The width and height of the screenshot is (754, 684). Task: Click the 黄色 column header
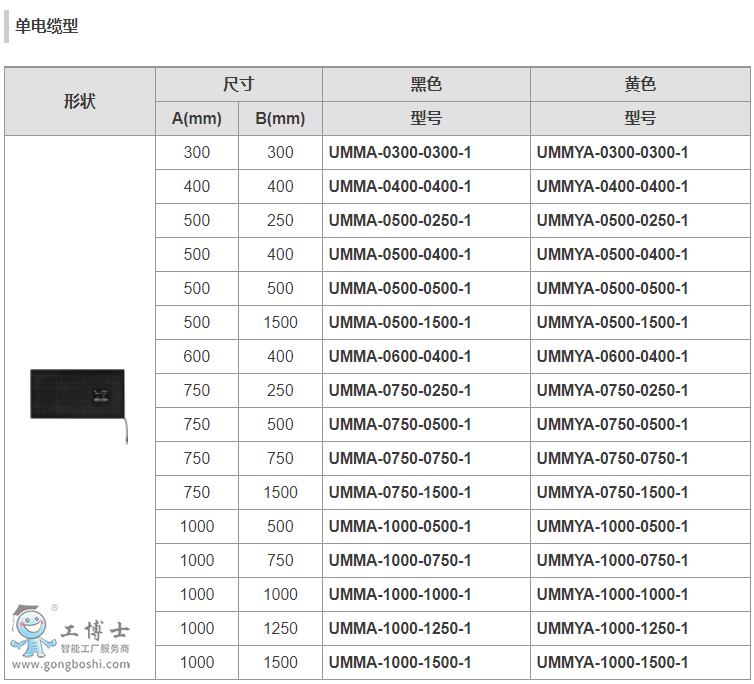(x=640, y=84)
